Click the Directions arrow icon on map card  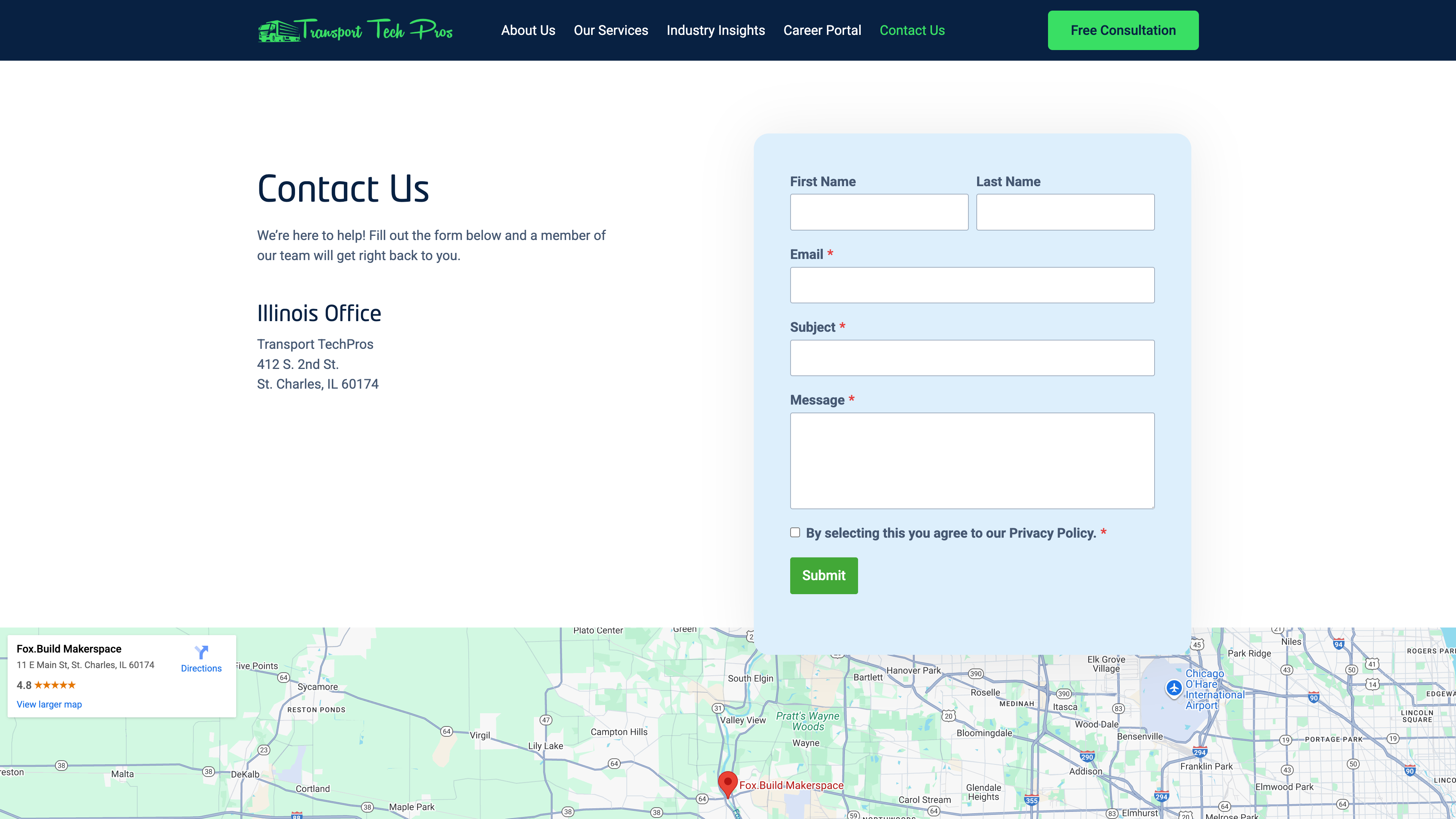pyautogui.click(x=201, y=652)
